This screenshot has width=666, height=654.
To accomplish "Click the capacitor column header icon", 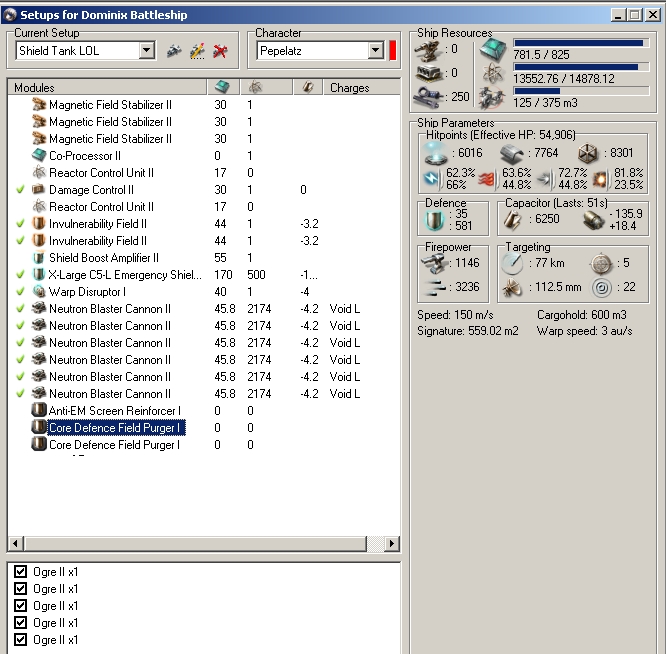I will [308, 87].
